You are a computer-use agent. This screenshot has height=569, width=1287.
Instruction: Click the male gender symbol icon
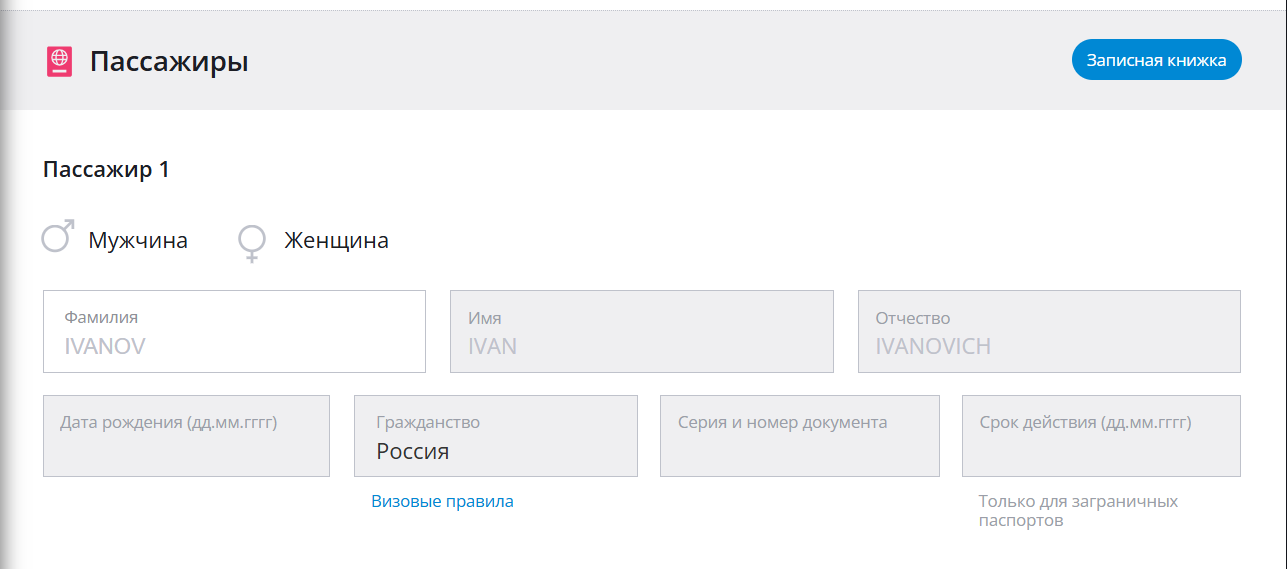click(57, 238)
